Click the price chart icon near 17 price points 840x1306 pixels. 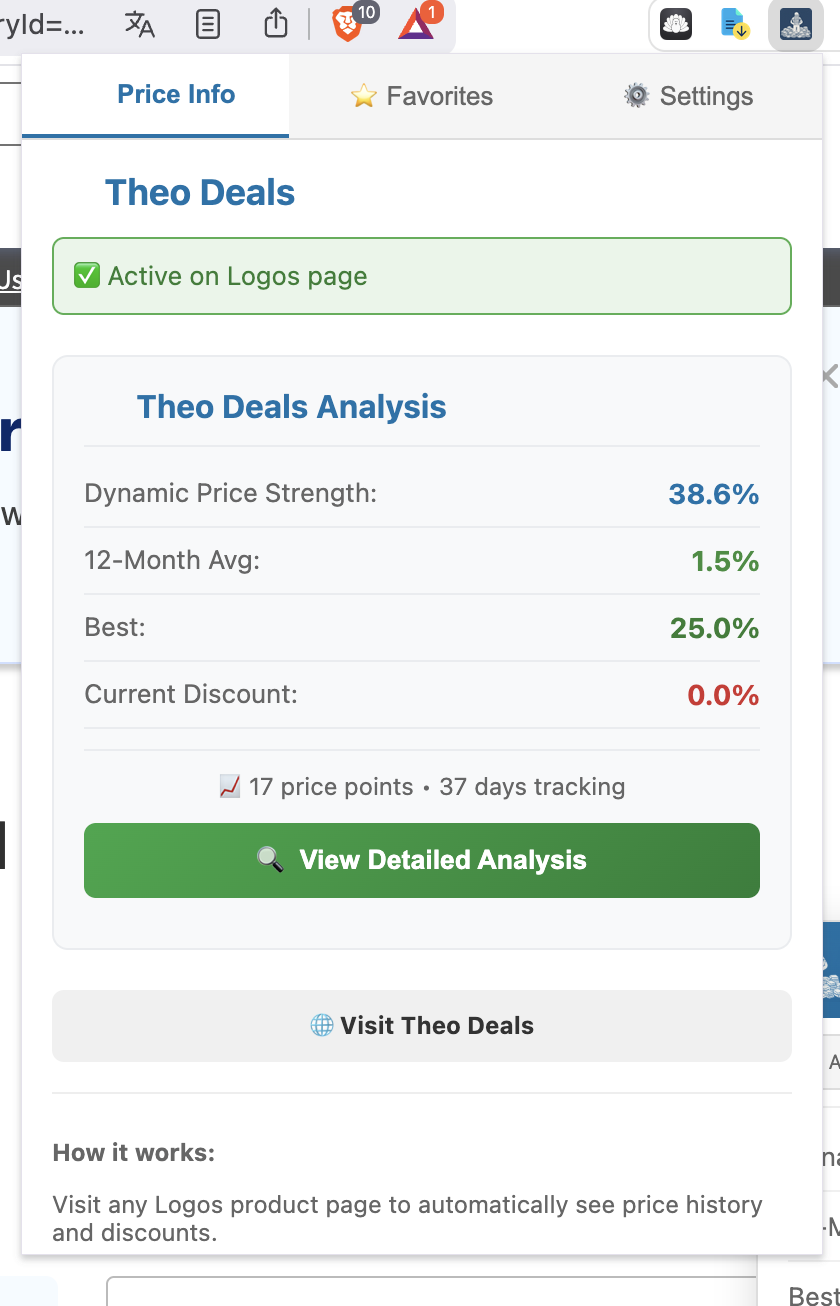pos(228,786)
